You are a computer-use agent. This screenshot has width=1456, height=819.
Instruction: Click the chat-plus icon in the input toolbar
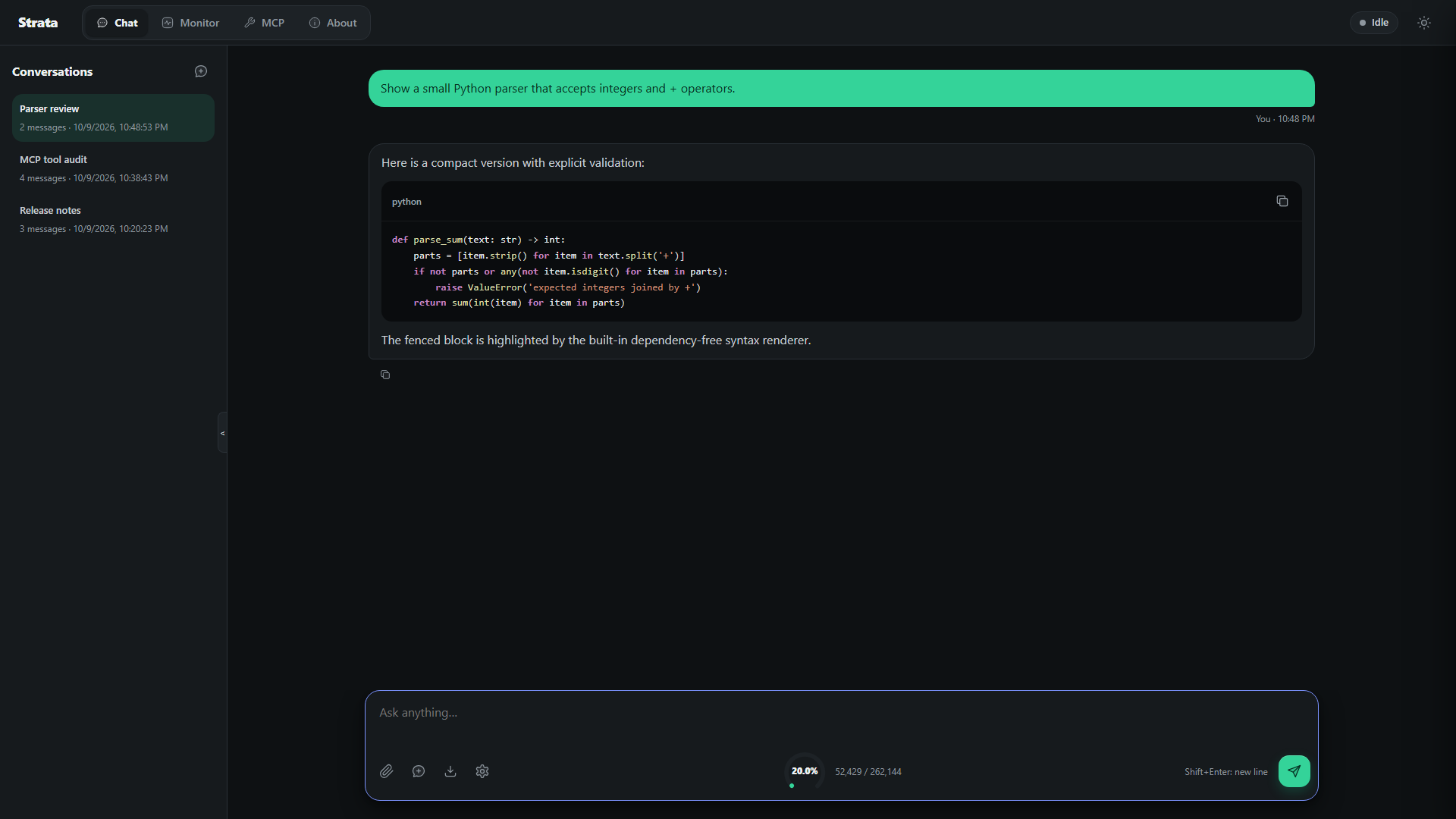(419, 771)
